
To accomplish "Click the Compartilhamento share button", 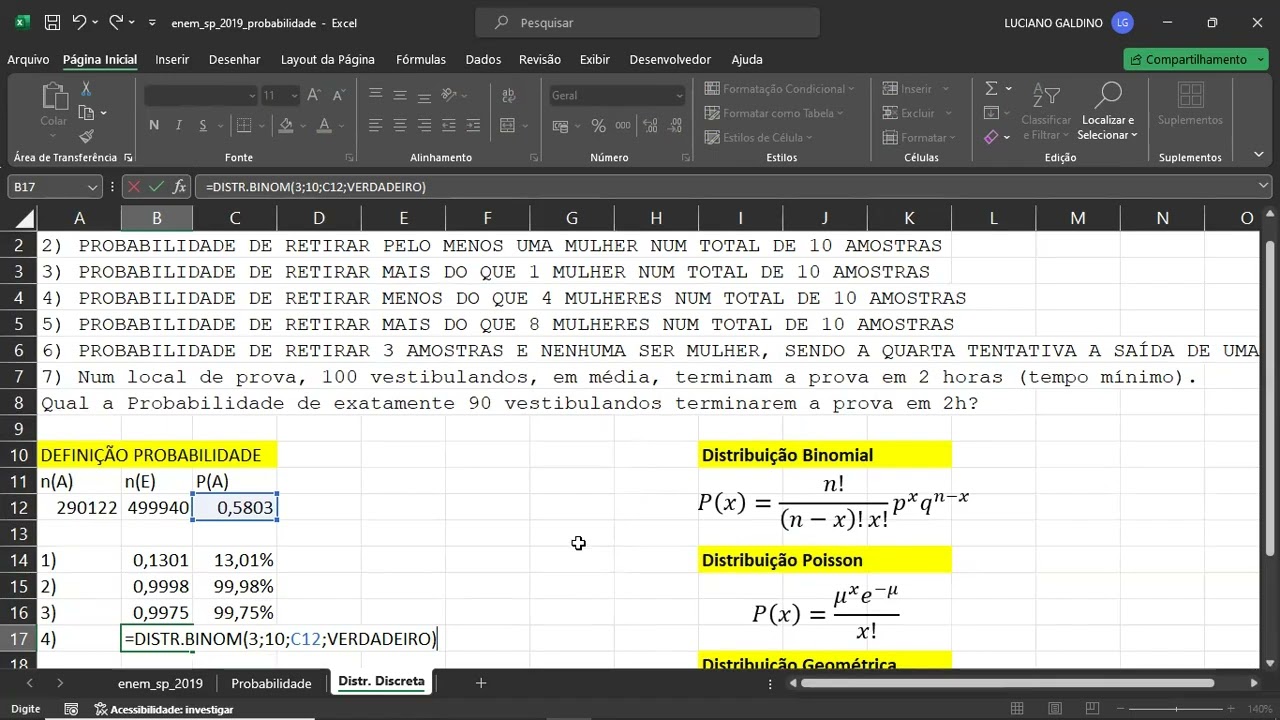I will click(1196, 59).
